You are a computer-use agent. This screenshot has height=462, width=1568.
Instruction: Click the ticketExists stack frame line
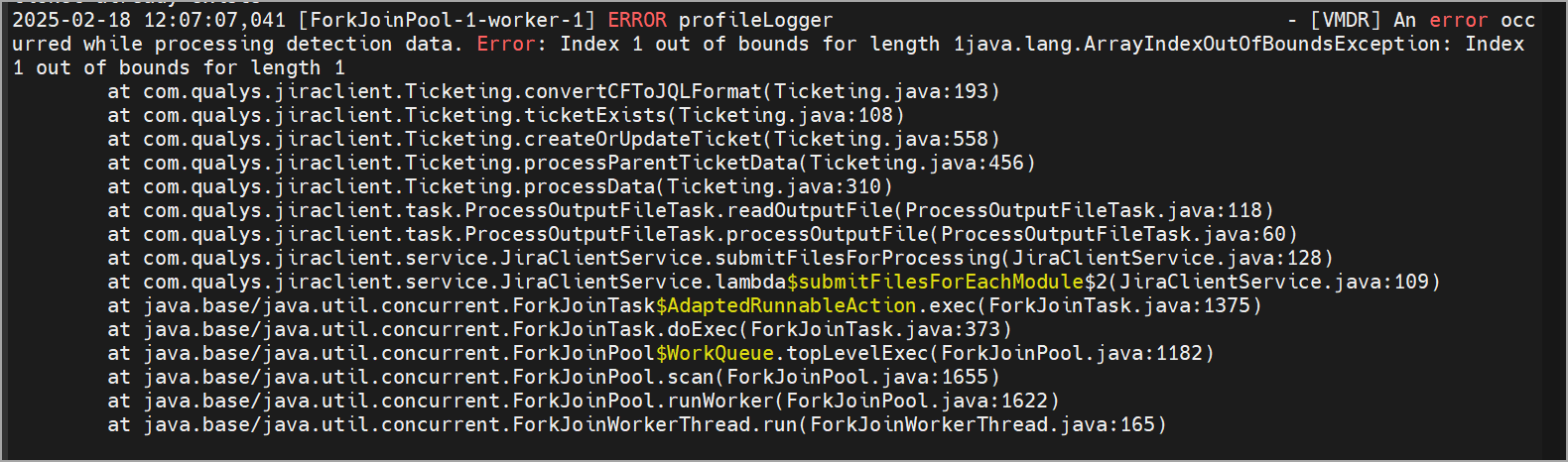point(506,115)
